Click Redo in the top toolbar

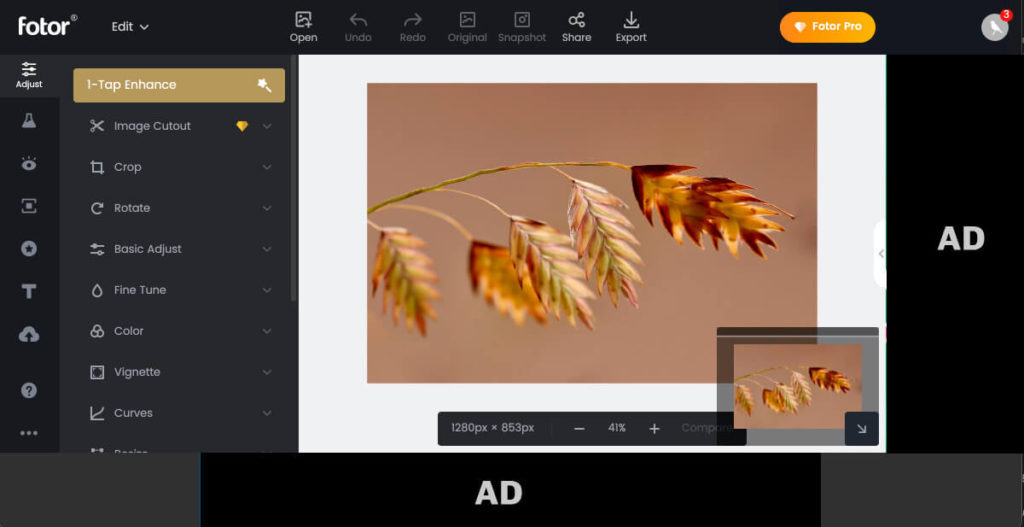tap(413, 27)
